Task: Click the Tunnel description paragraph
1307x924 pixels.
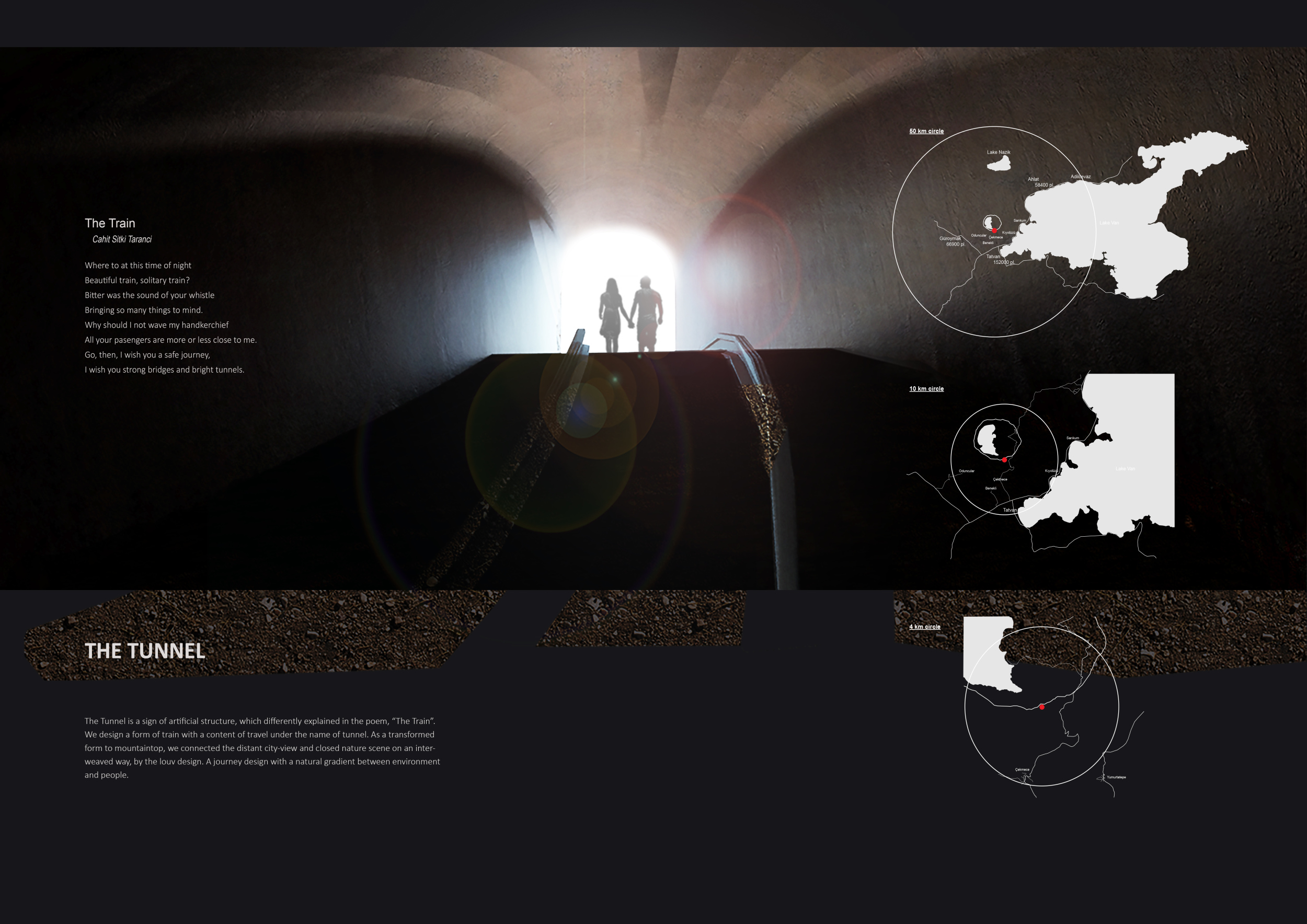Action: point(262,748)
